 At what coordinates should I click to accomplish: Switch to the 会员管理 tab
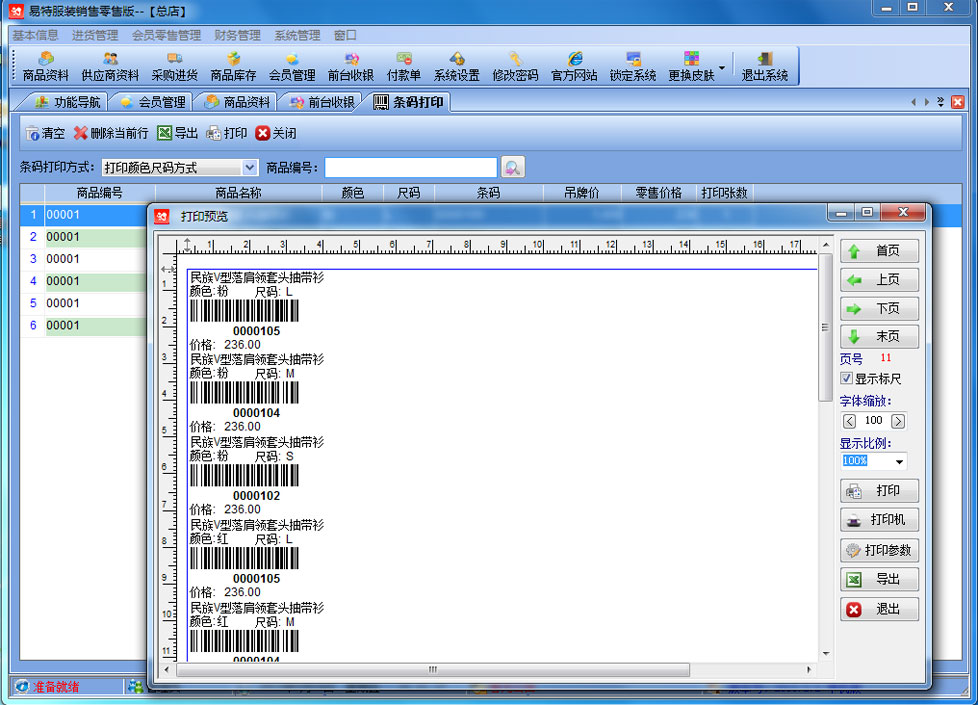coord(153,102)
